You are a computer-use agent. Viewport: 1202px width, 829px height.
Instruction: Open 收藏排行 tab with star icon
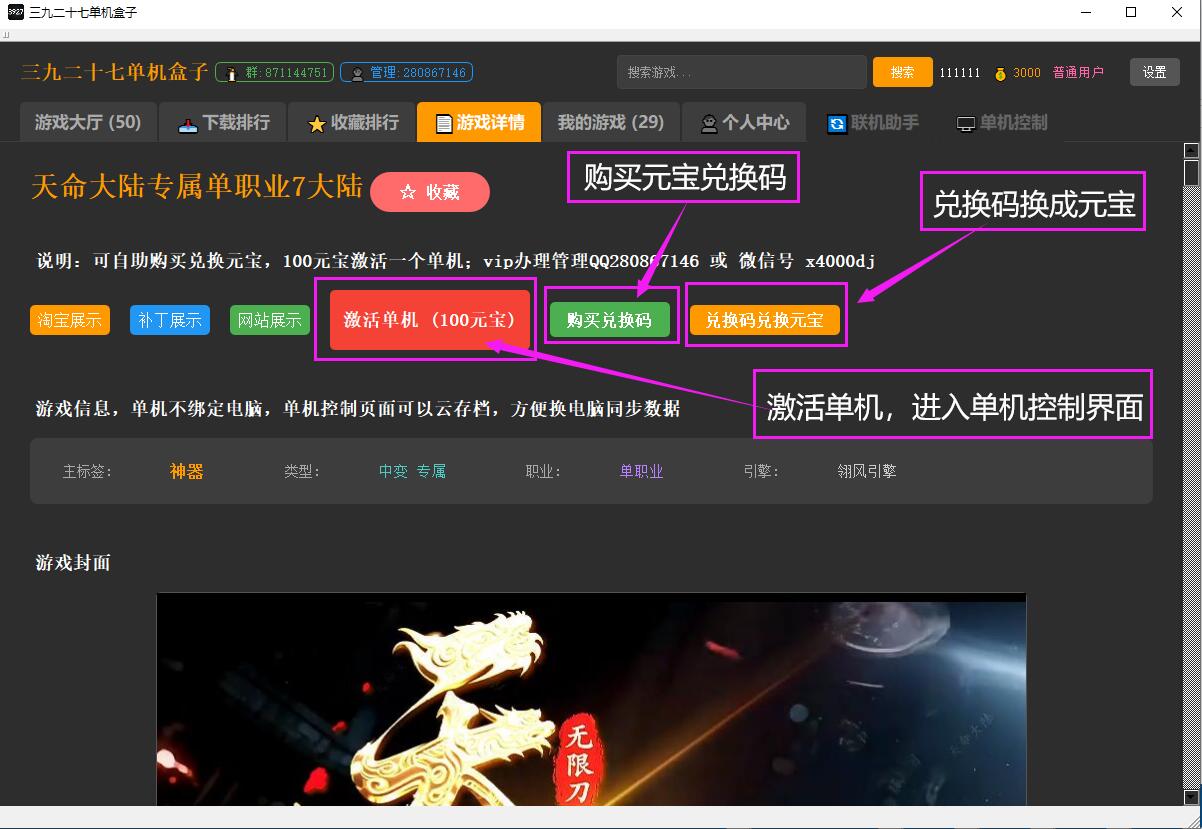coord(352,123)
